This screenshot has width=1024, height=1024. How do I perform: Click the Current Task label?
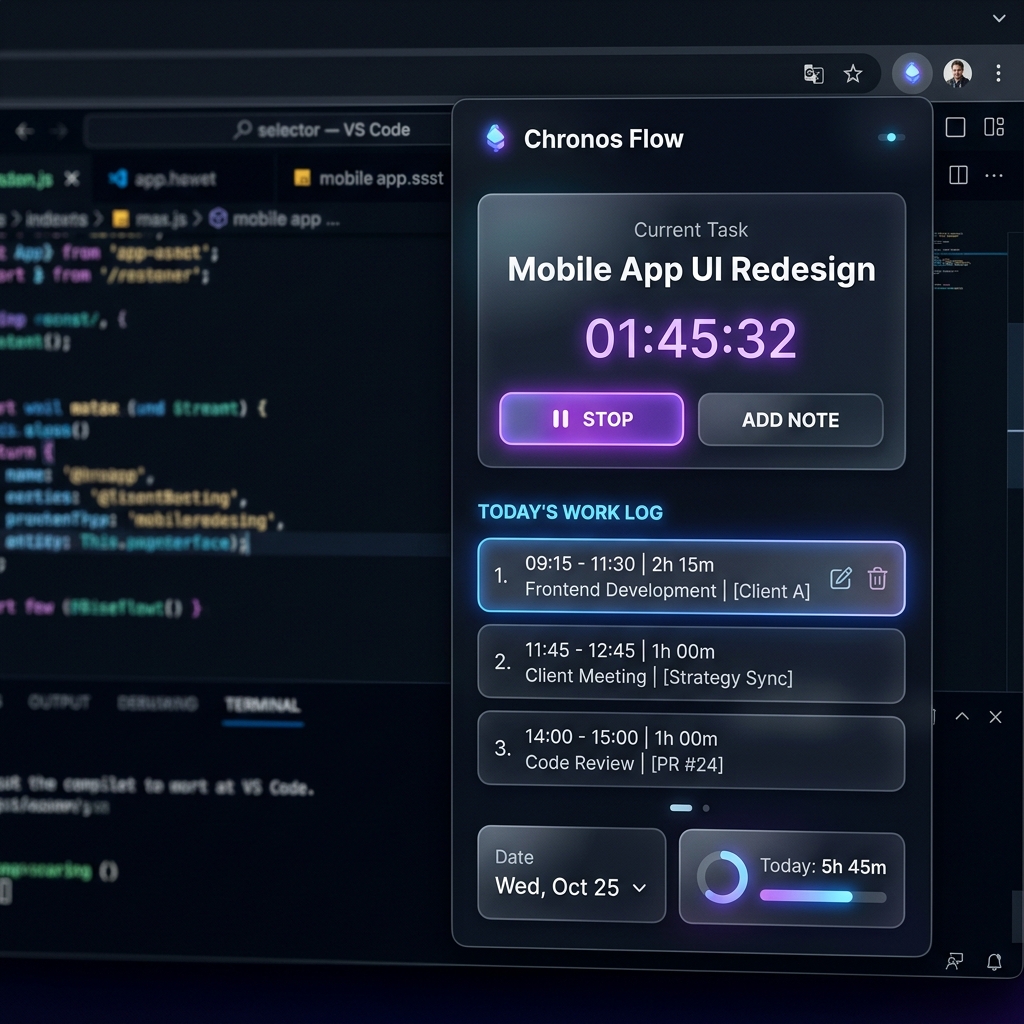point(691,230)
